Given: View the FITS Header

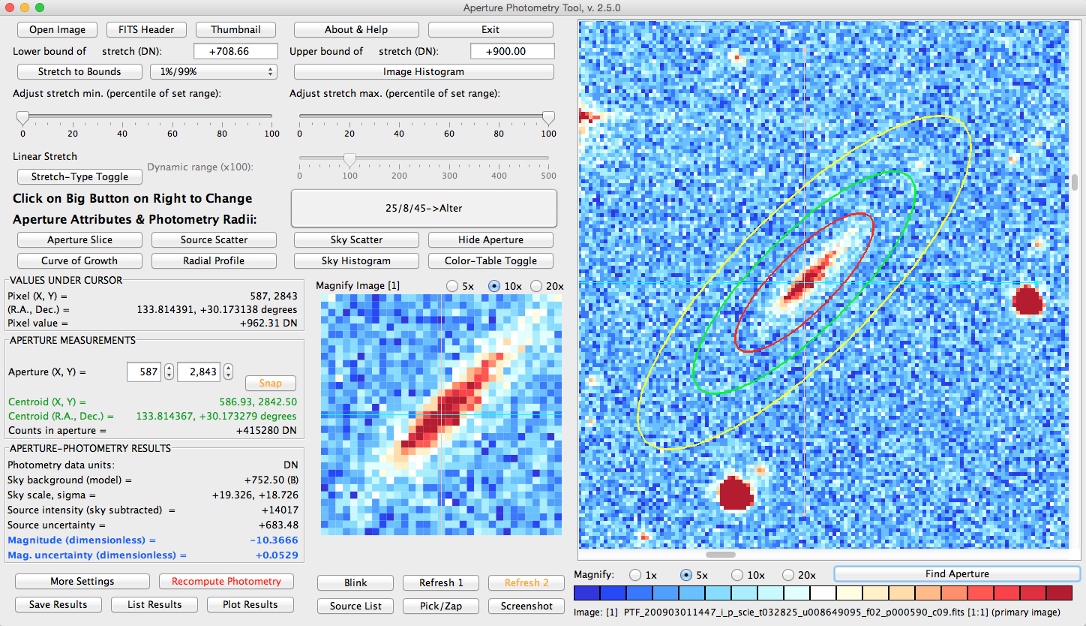Looking at the screenshot, I should coord(146,29).
